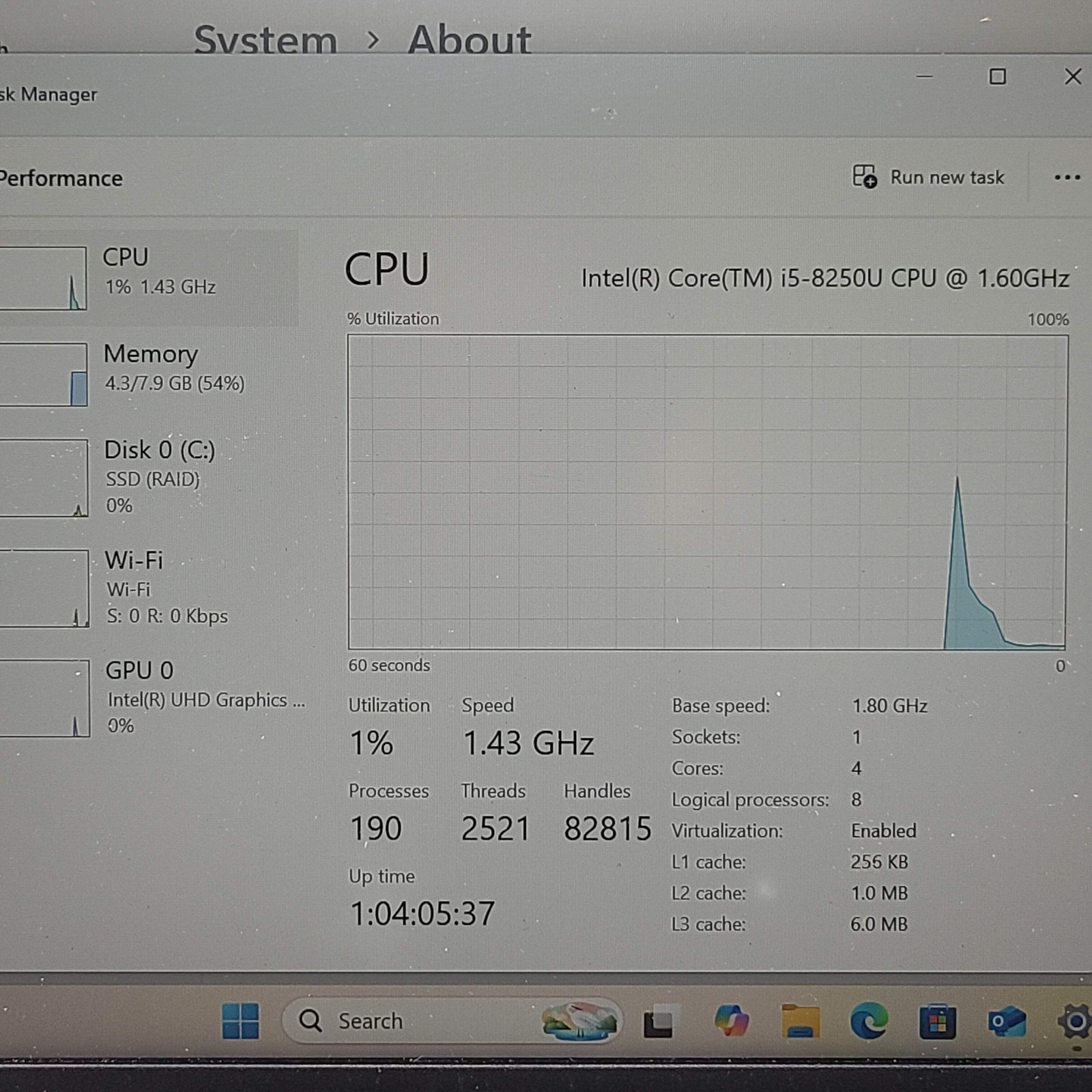The width and height of the screenshot is (1092, 1092).
Task: Maximize the Task Manager window
Action: [997, 76]
